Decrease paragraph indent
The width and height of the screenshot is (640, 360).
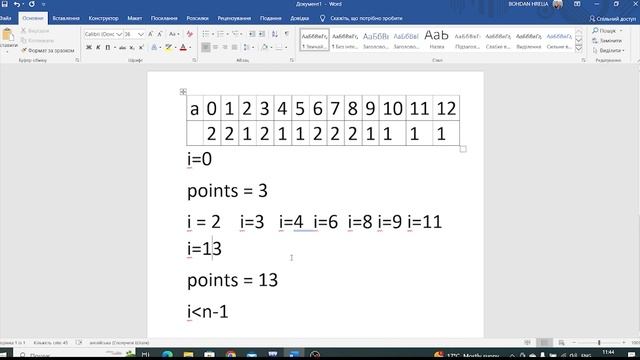pos(252,34)
